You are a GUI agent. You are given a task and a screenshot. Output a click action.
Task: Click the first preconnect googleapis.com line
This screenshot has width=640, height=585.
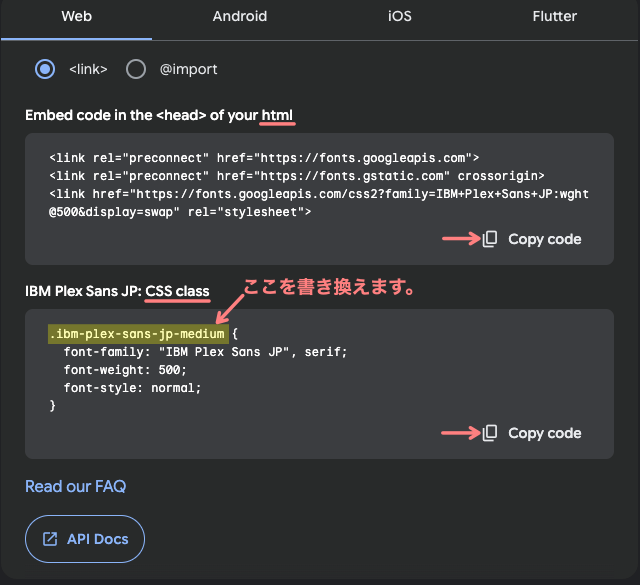click(x=264, y=158)
